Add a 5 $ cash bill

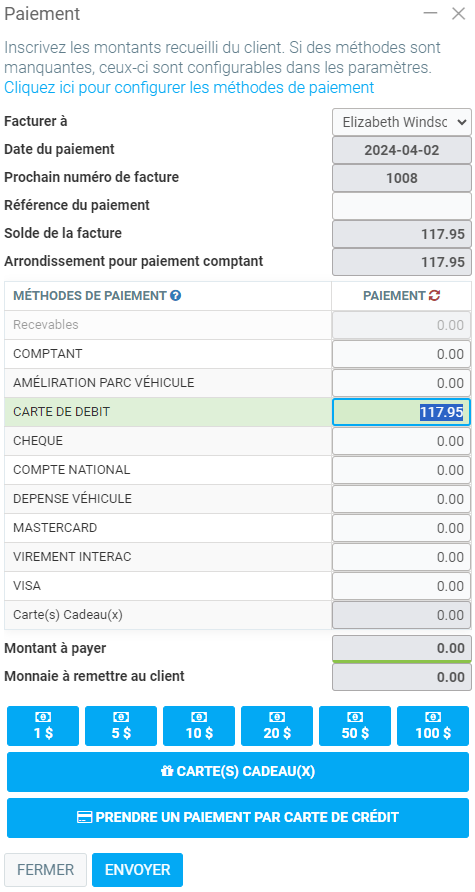[121, 726]
